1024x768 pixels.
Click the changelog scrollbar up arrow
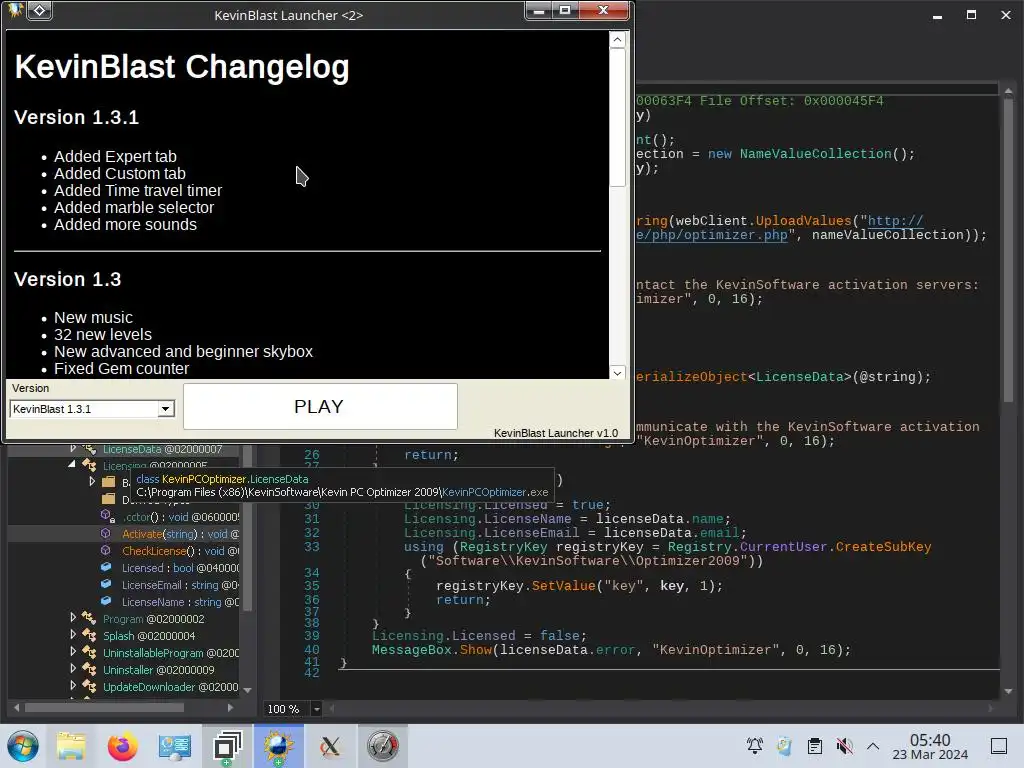pyautogui.click(x=617, y=40)
